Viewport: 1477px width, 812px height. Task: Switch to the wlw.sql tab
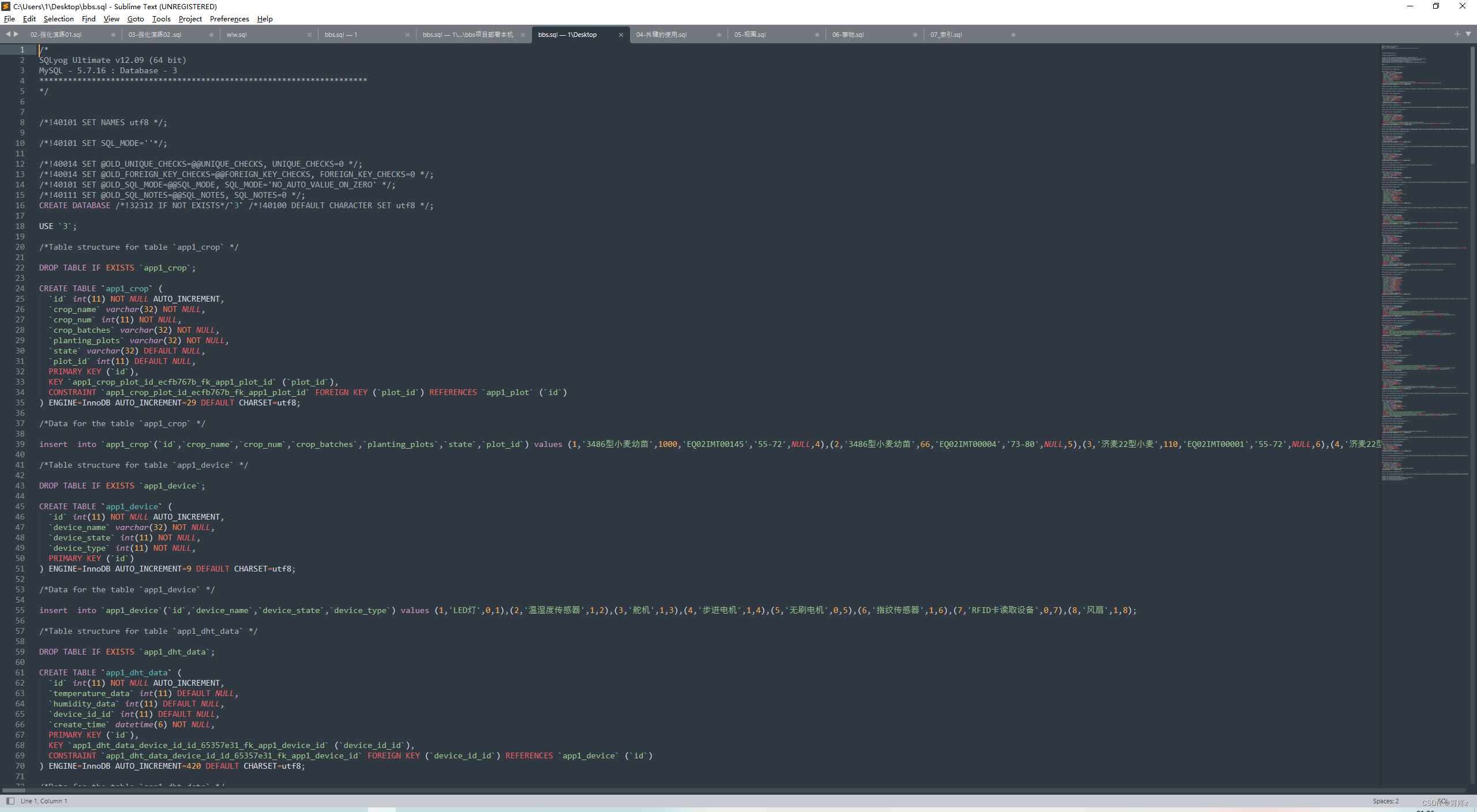(x=237, y=35)
